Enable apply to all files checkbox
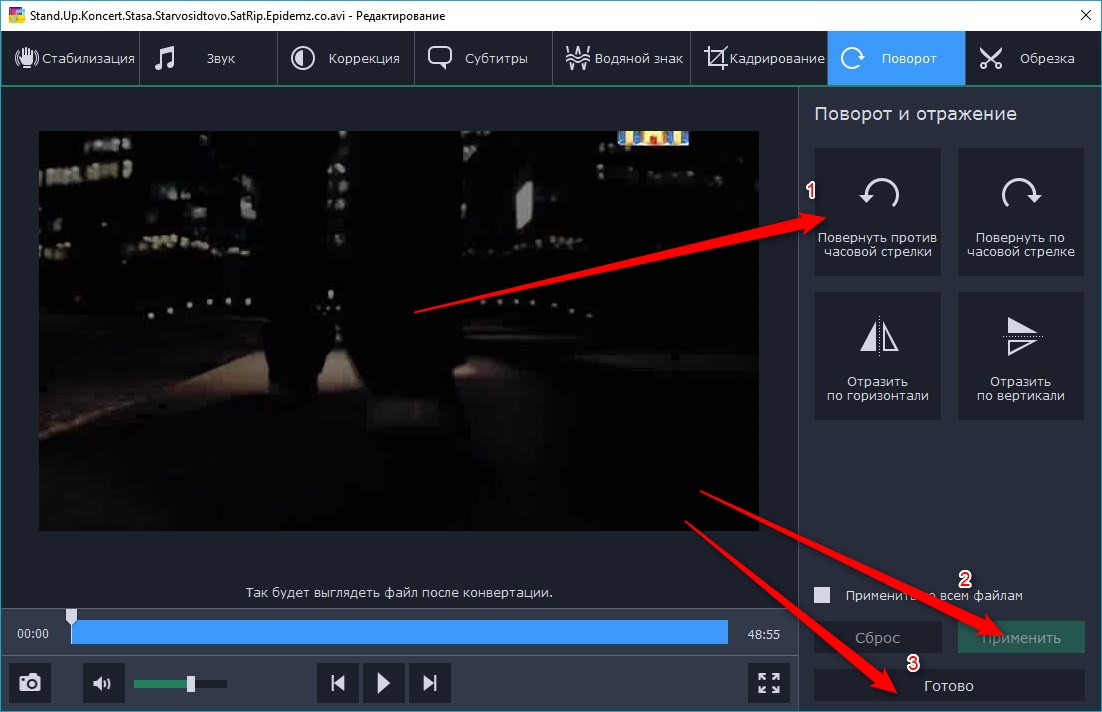 822,595
